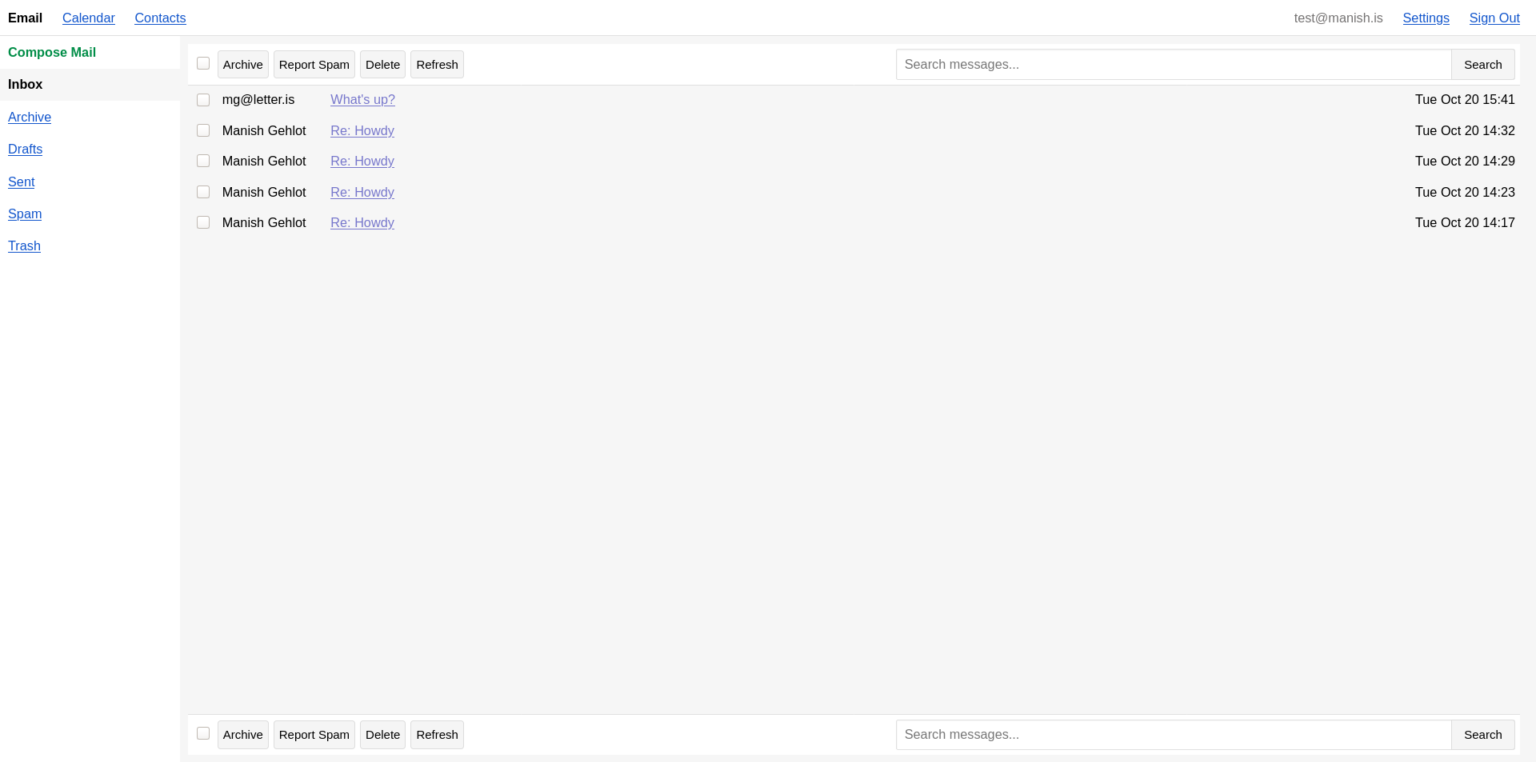Click the "Search messages" input field at the top

pos(1172,63)
